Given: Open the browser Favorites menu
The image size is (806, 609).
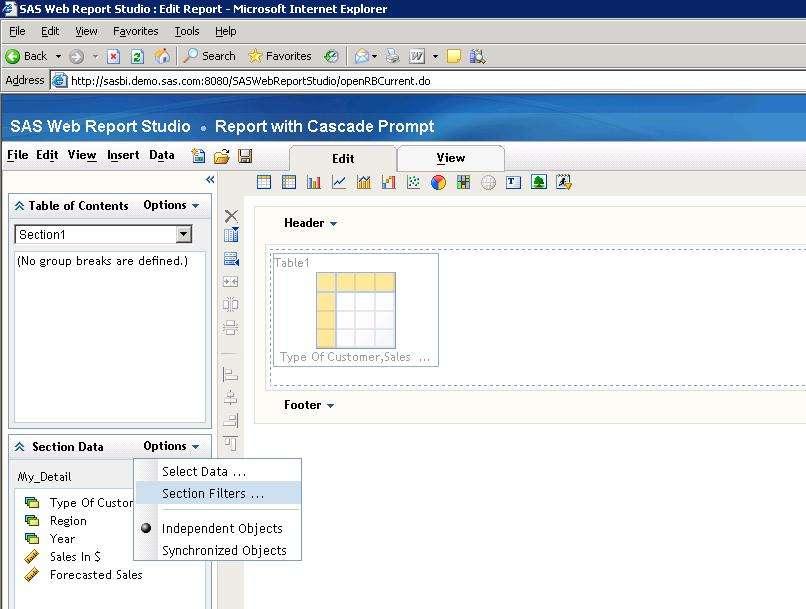Looking at the screenshot, I should pyautogui.click(x=136, y=31).
